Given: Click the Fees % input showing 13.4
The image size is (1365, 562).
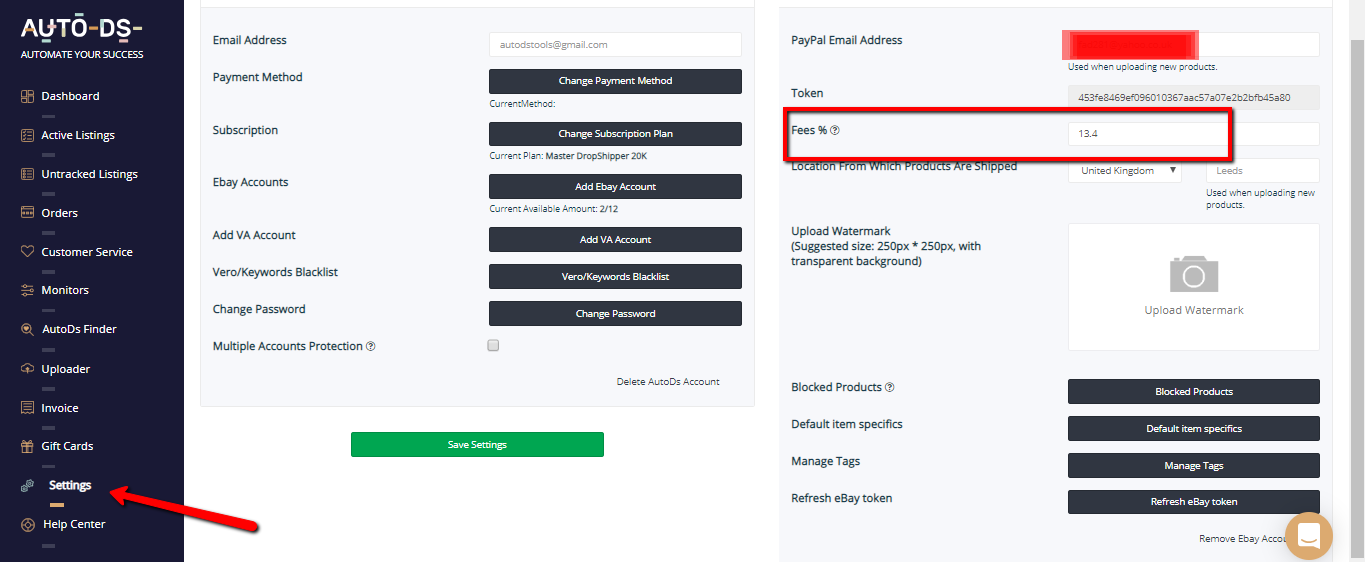Looking at the screenshot, I should click(x=1194, y=133).
